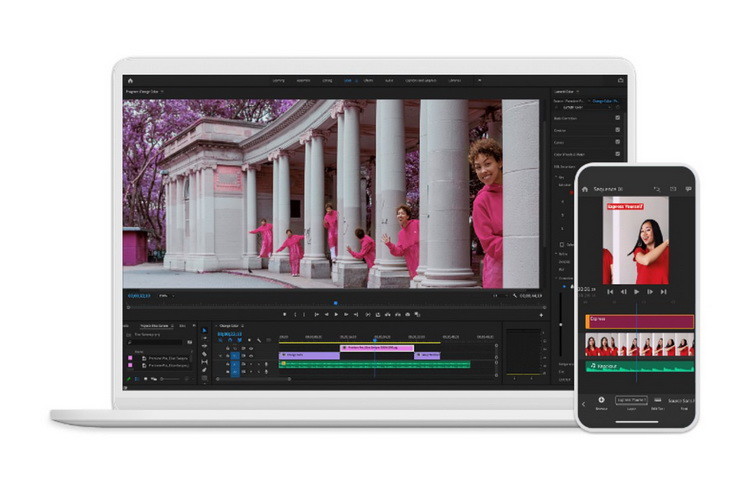The image size is (750, 485).
Task: Click the green audio clip on timeline
Action: (375, 364)
